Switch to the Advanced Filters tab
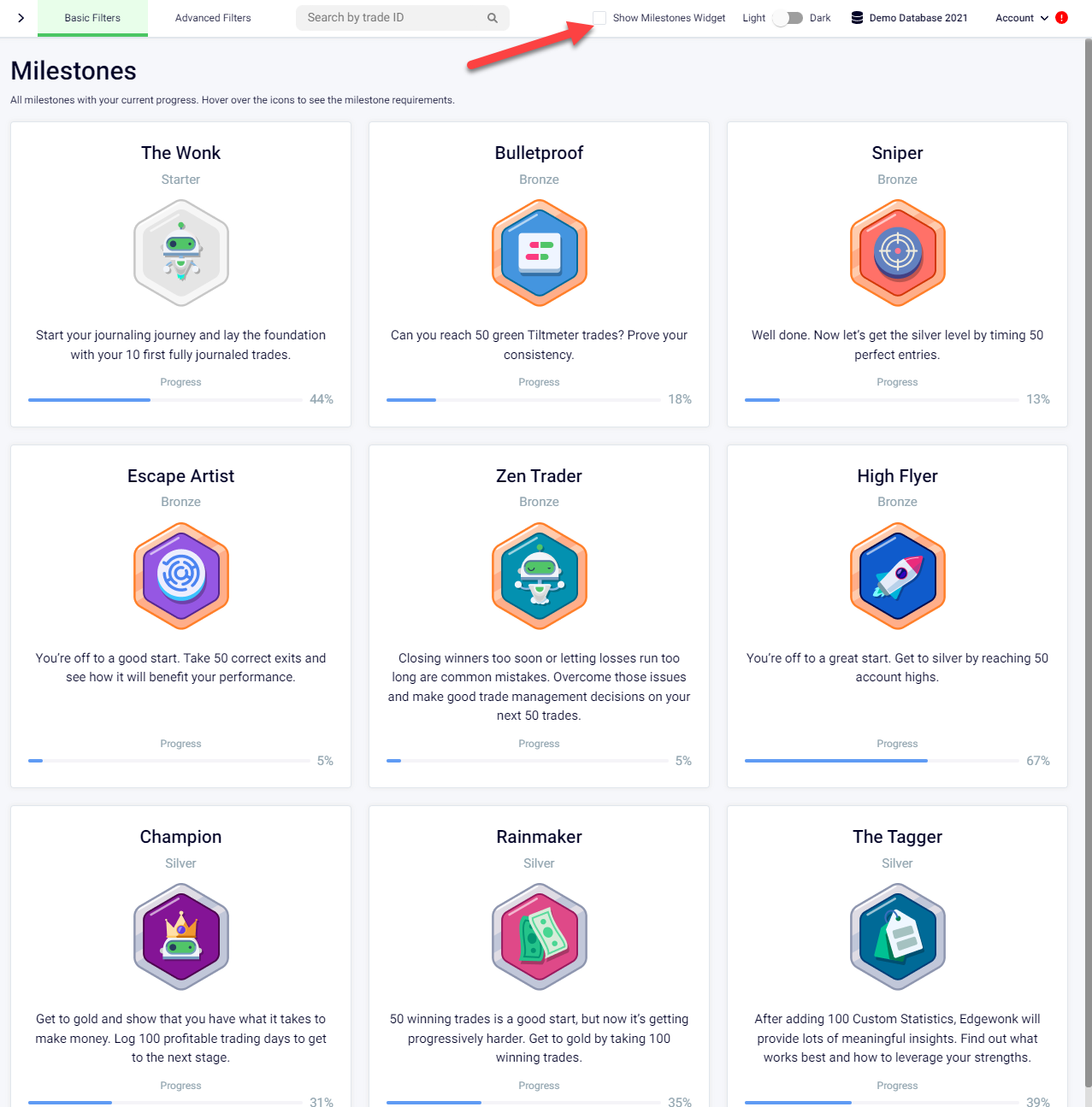This screenshot has height=1107, width=1092. [212, 17]
